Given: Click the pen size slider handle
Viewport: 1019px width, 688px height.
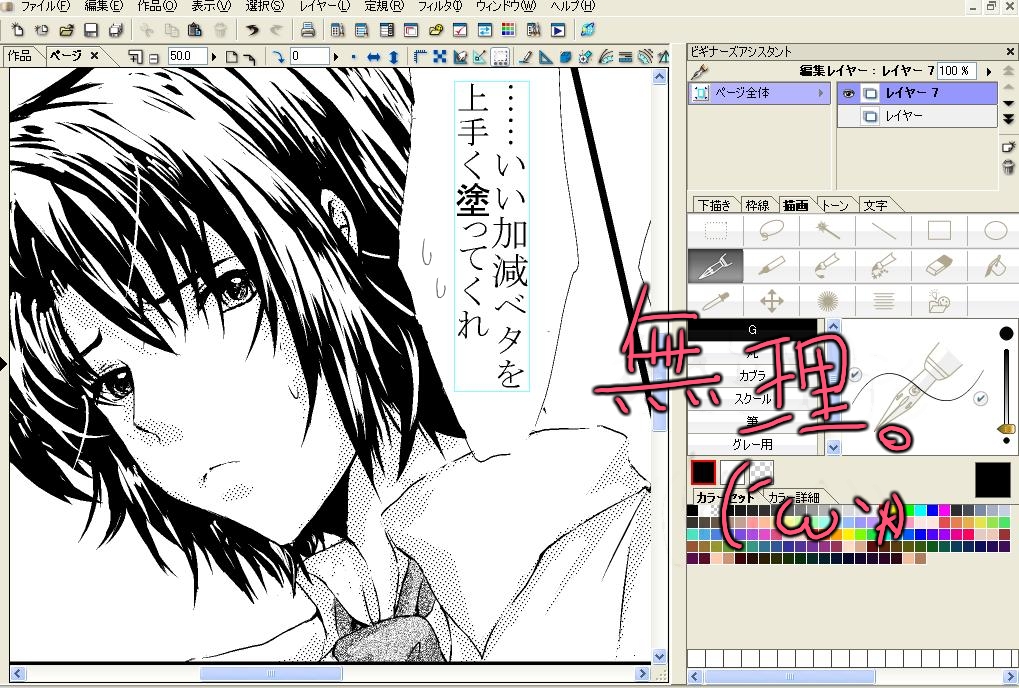Looking at the screenshot, I should point(1006,429).
